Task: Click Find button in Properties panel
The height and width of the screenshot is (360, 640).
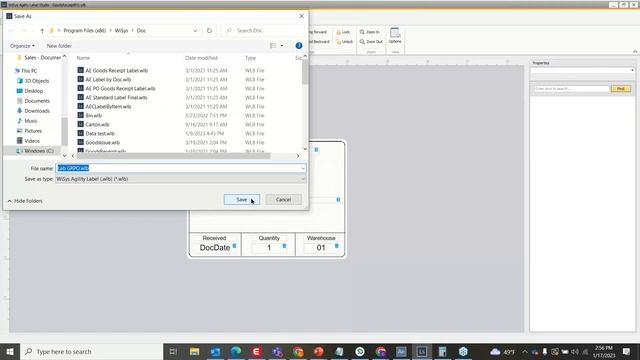Action: [x=621, y=89]
